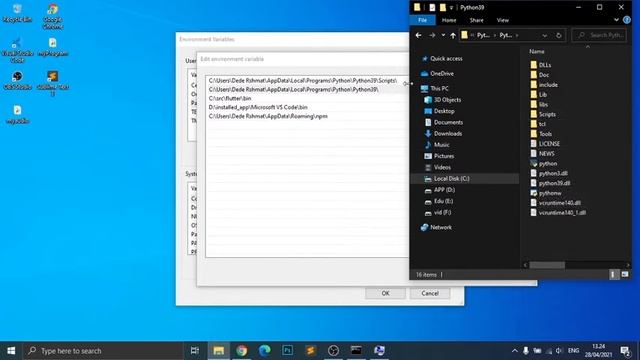Go up one folder level in File Explorer
The height and width of the screenshot is (360, 640).
pyautogui.click(x=453, y=36)
